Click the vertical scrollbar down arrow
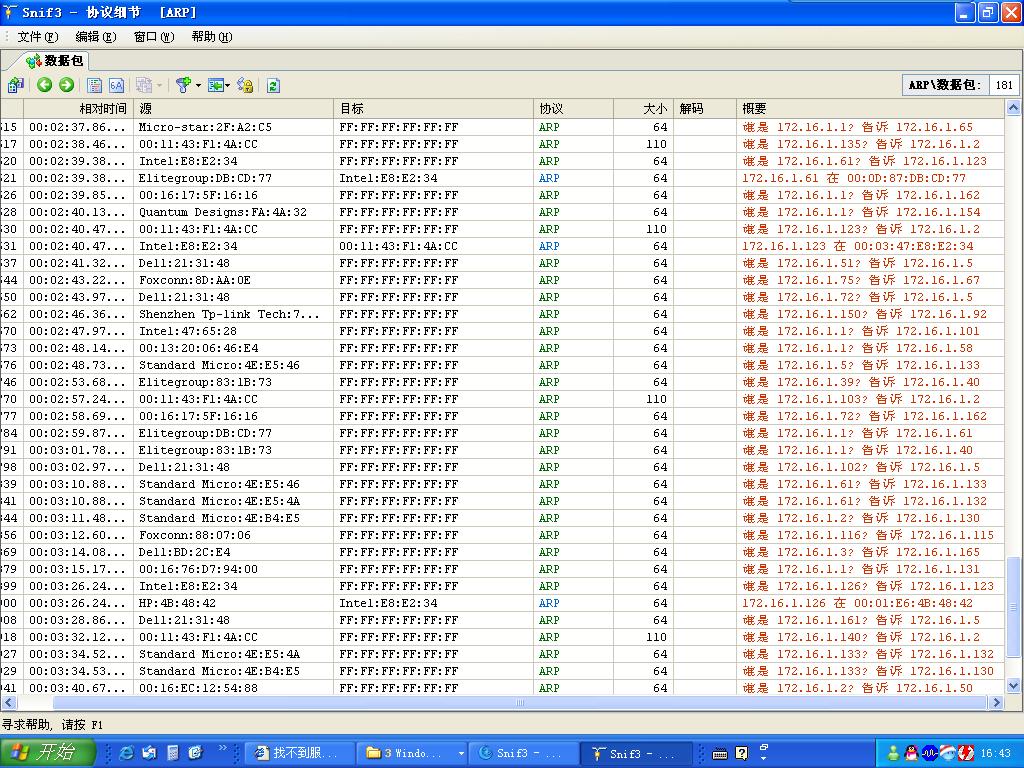1024x768 pixels. [1013, 686]
